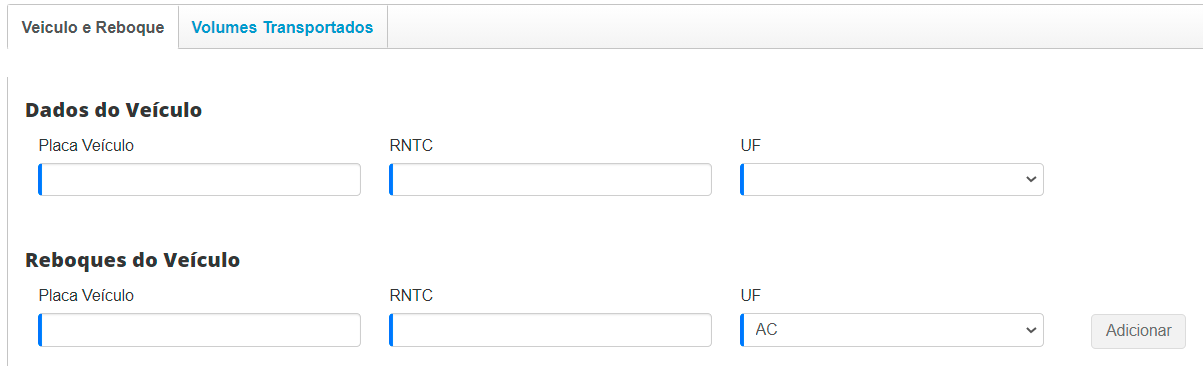This screenshot has height=366, width=1203.
Task: Click UF label in Dados do Veículo section
Action: pos(751,146)
